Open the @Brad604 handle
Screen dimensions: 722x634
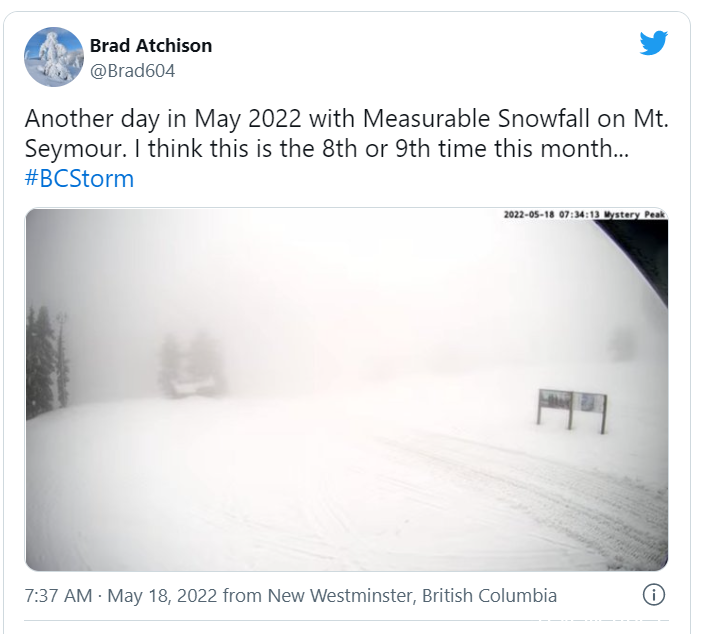pyautogui.click(x=132, y=71)
